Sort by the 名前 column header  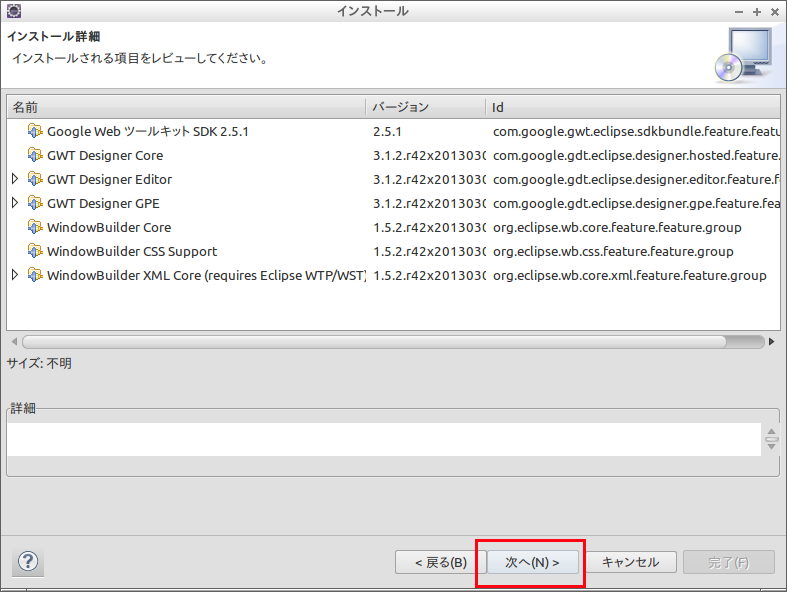[x=186, y=107]
